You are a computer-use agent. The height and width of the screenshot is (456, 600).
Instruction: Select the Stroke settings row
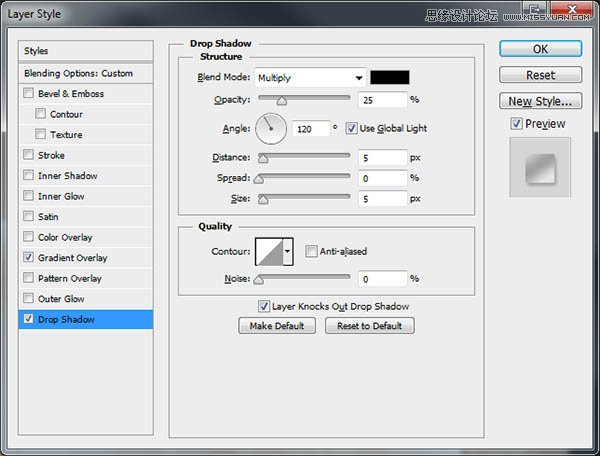click(x=86, y=155)
